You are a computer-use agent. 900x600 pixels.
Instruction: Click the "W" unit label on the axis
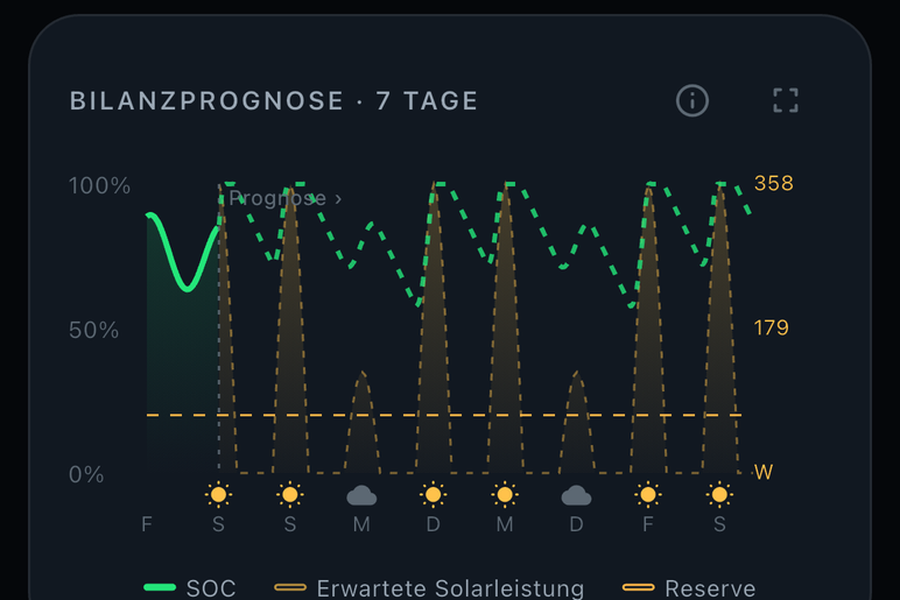tap(763, 472)
